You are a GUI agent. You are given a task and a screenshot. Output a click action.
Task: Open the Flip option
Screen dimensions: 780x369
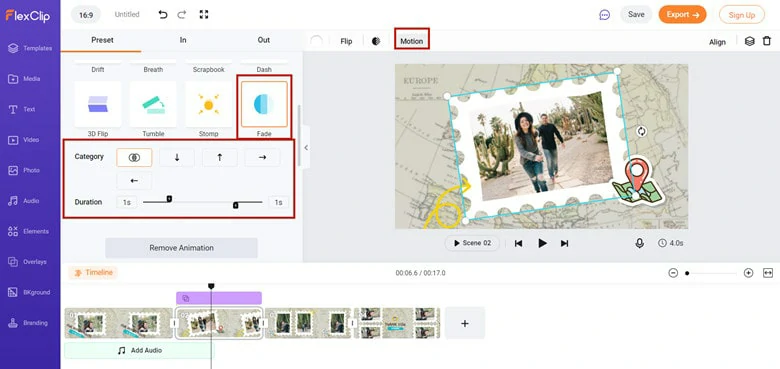pyautogui.click(x=346, y=41)
